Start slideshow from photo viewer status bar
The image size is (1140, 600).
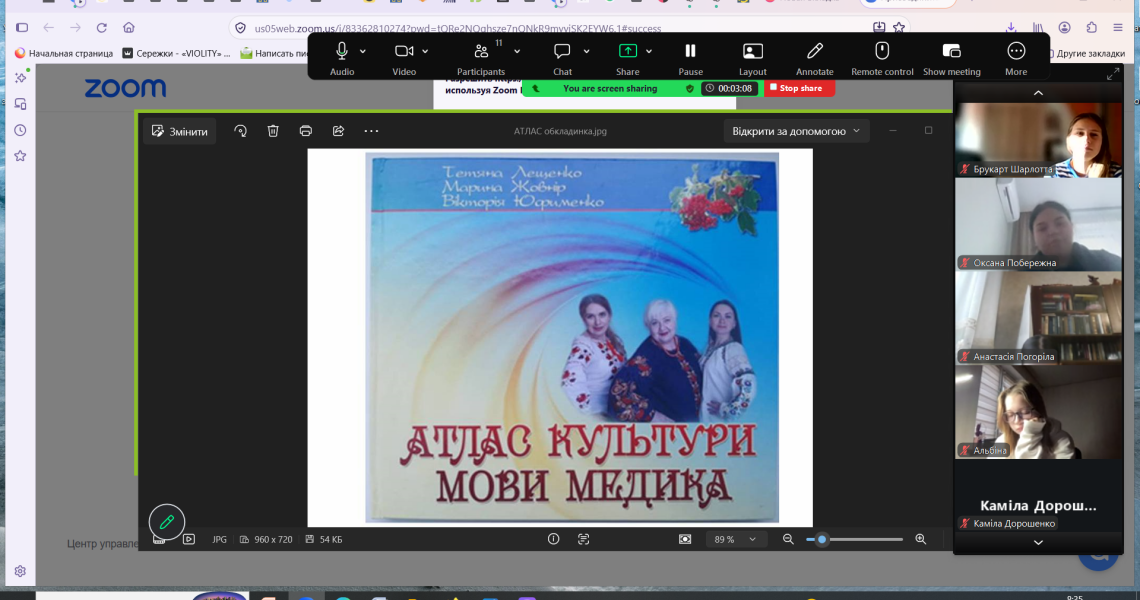pos(189,540)
